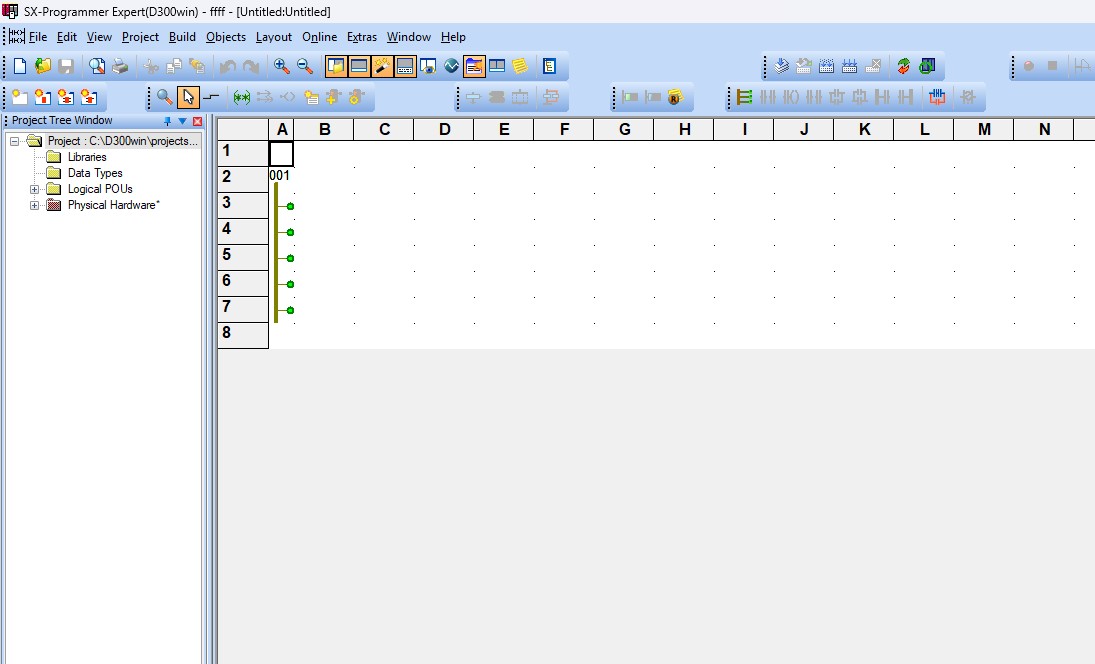Expand the Physical Hardware node

click(34, 205)
